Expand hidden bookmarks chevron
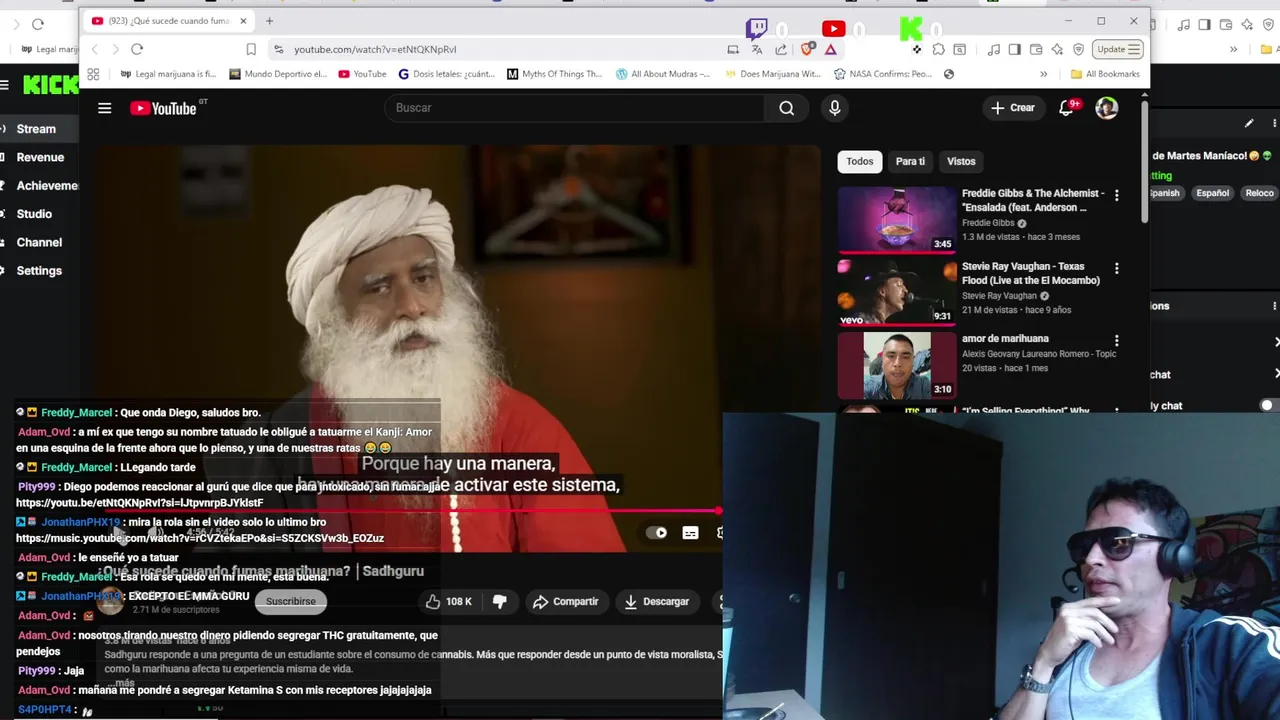 pyautogui.click(x=1043, y=74)
